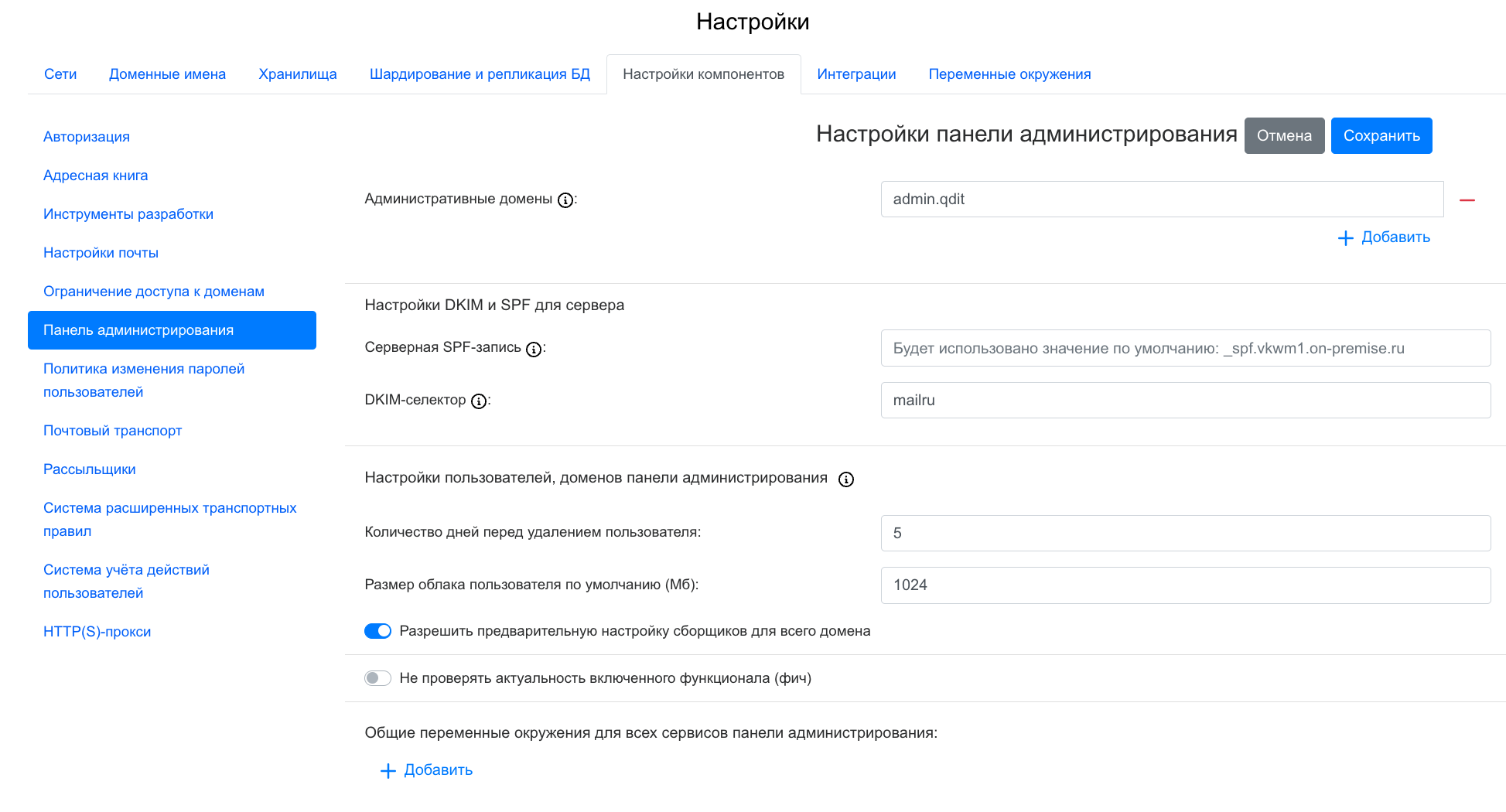The height and width of the screenshot is (812, 1506).
Task: Open Настройки почты in the sidebar
Action: click(101, 253)
